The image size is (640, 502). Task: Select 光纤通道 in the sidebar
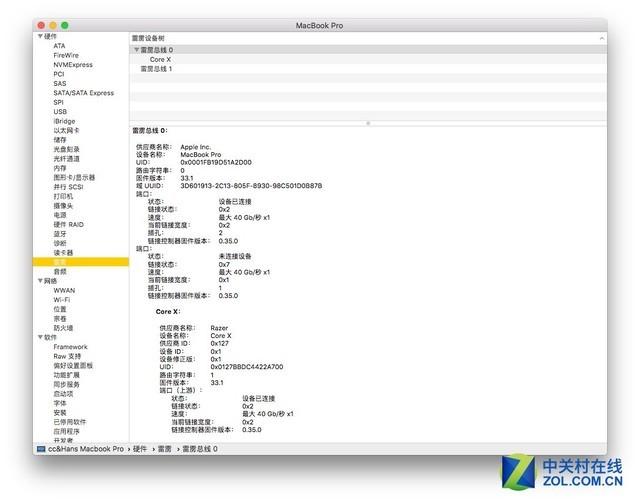[x=66, y=158]
